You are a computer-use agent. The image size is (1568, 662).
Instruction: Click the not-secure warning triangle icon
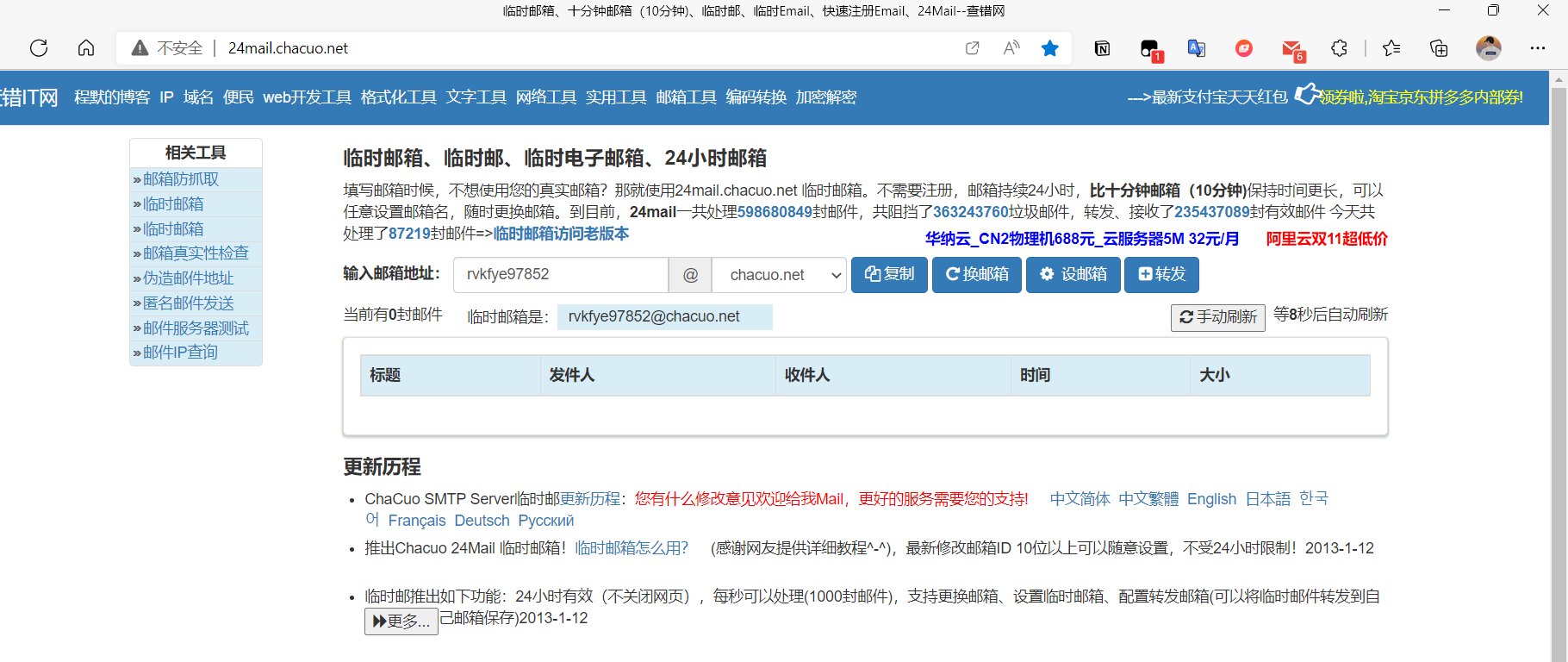coord(140,48)
